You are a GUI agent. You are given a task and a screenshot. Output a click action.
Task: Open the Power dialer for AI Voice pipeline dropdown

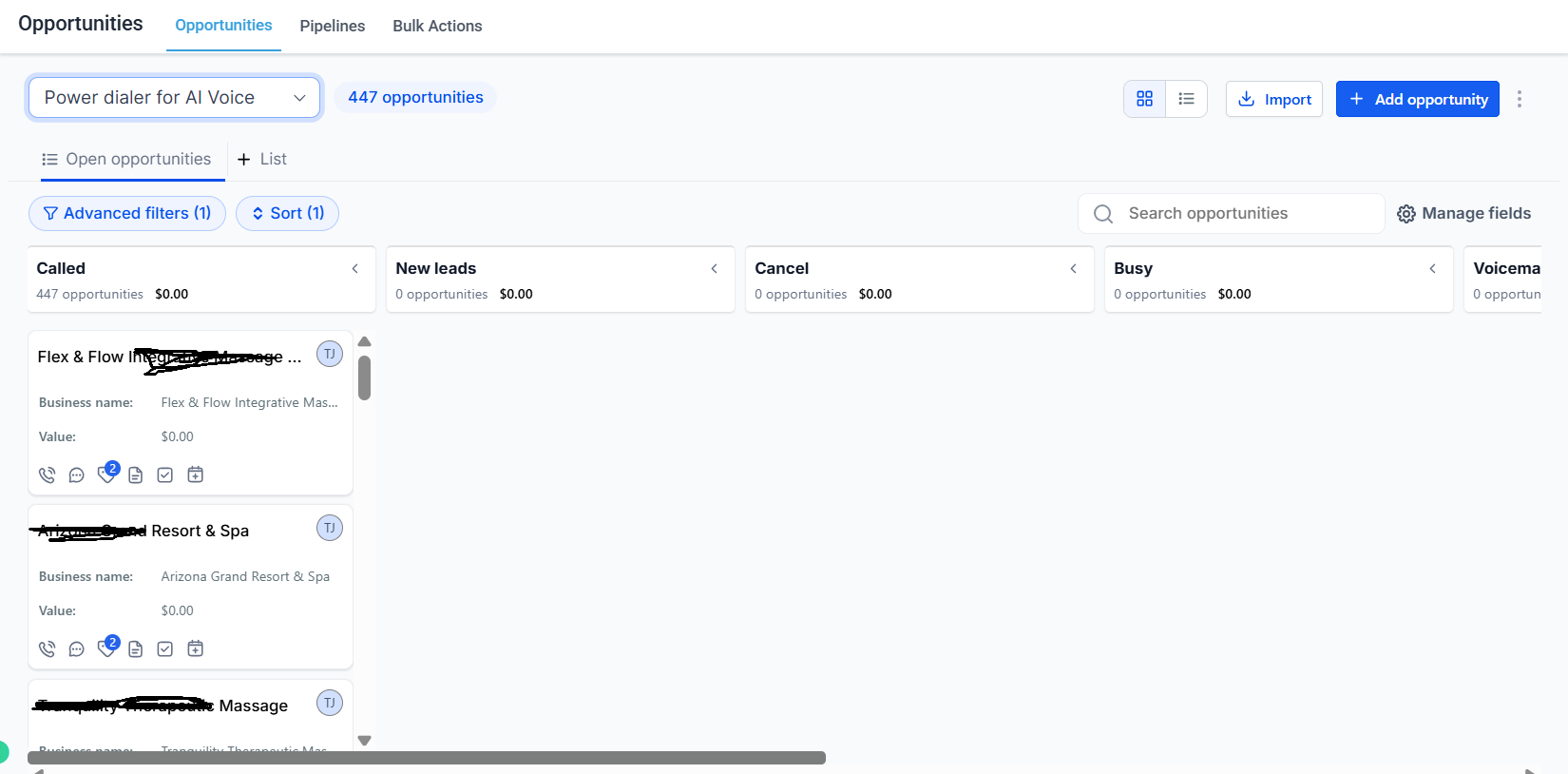[x=174, y=98]
